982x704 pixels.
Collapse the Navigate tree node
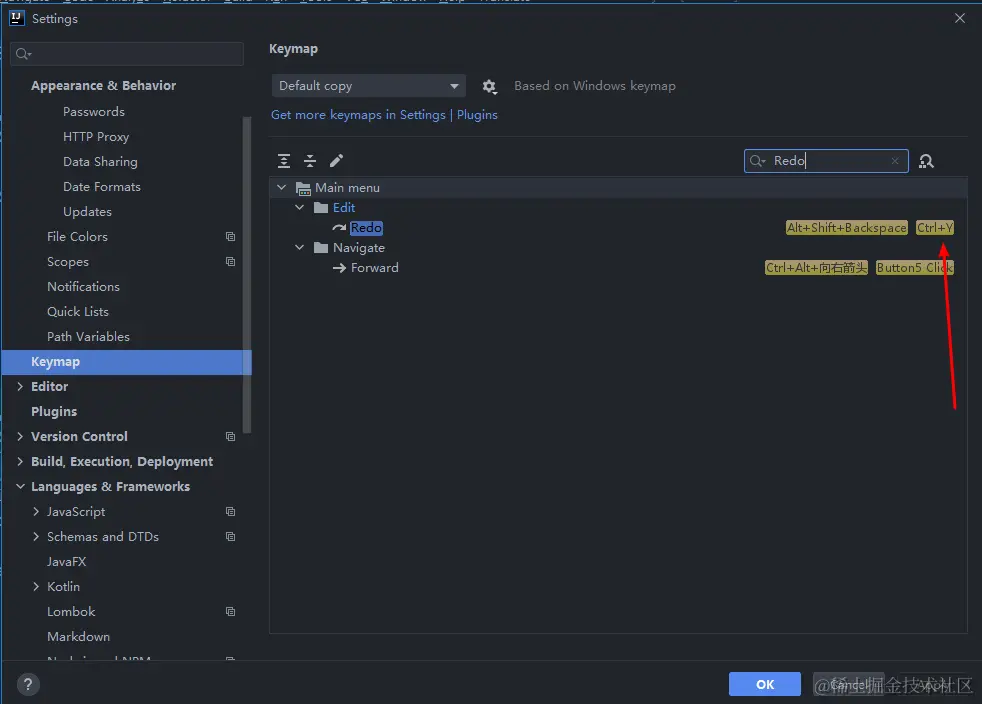[299, 247]
